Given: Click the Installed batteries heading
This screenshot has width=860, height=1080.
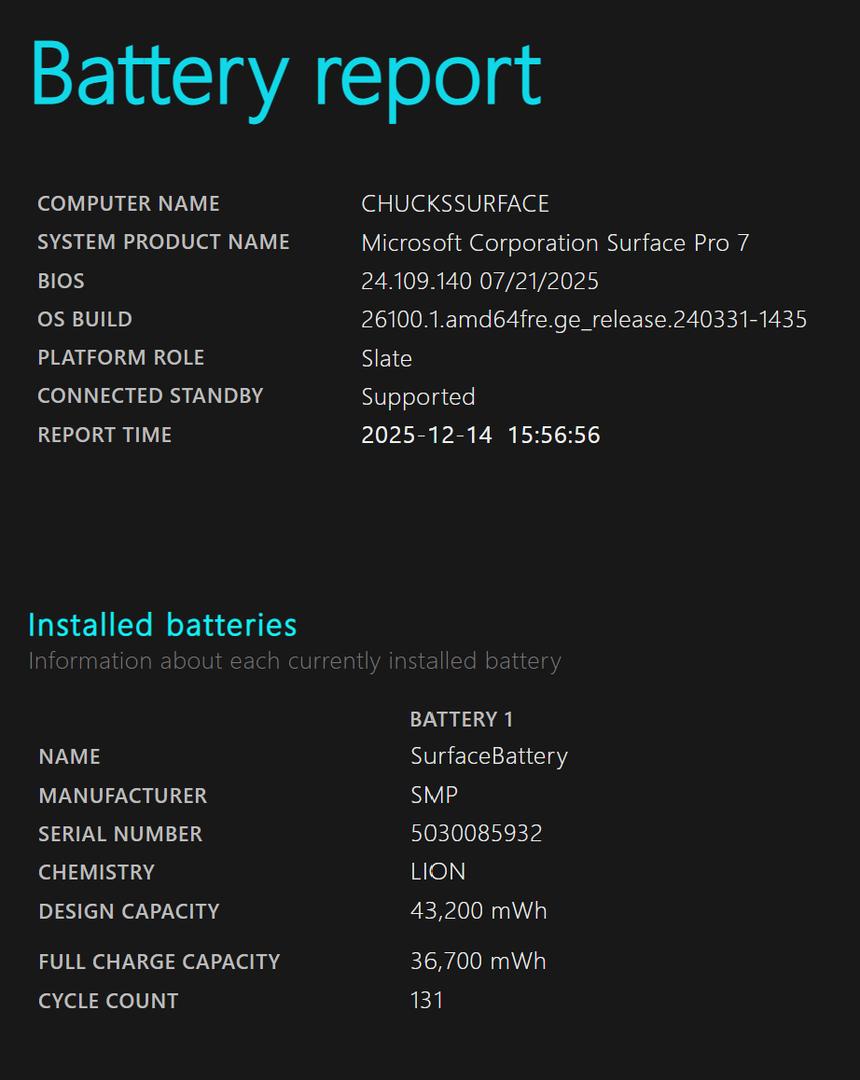Looking at the screenshot, I should (x=163, y=625).
